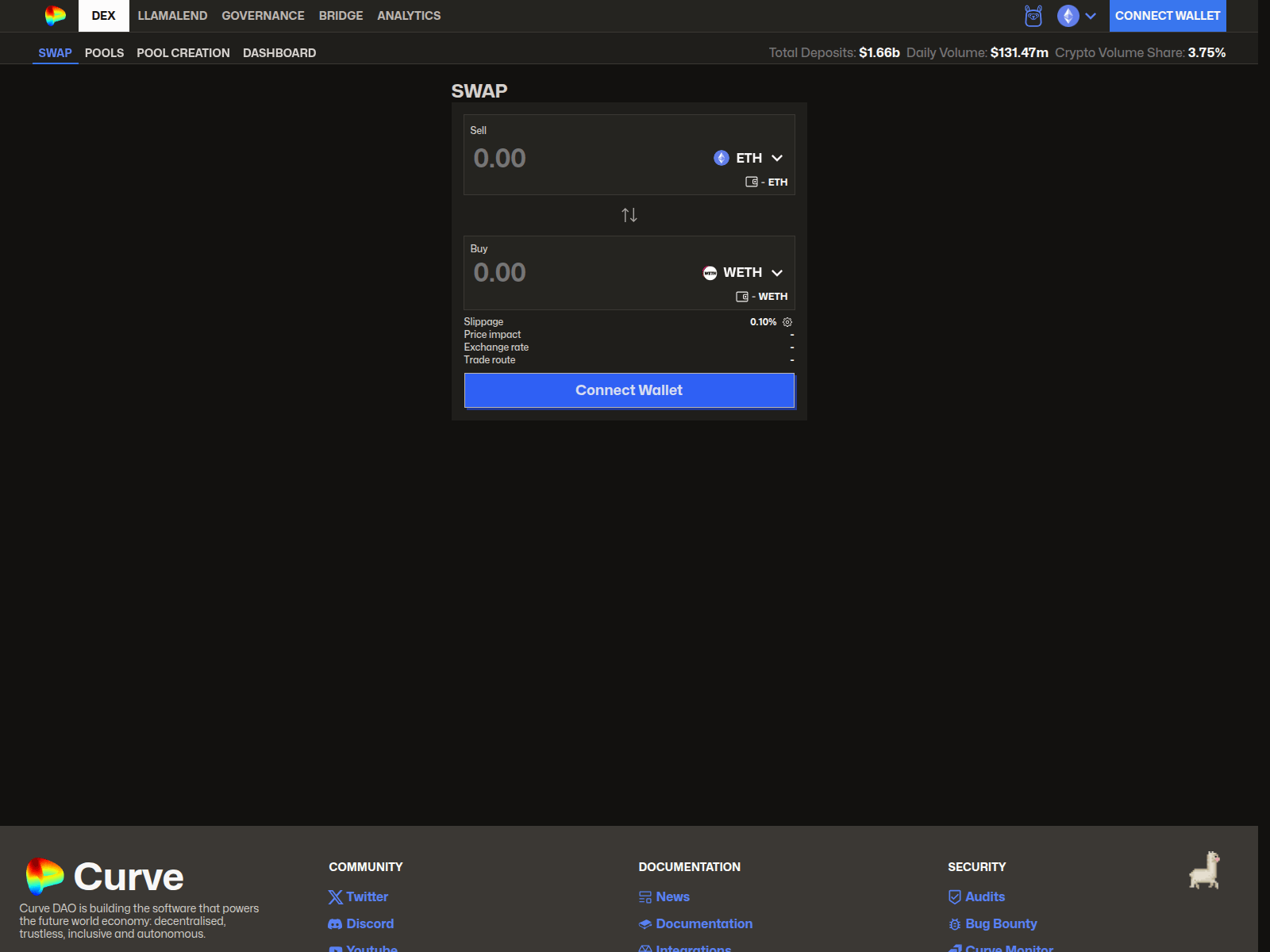Click the Daily Volume $131.47m value
1270x952 pixels.
click(1019, 52)
